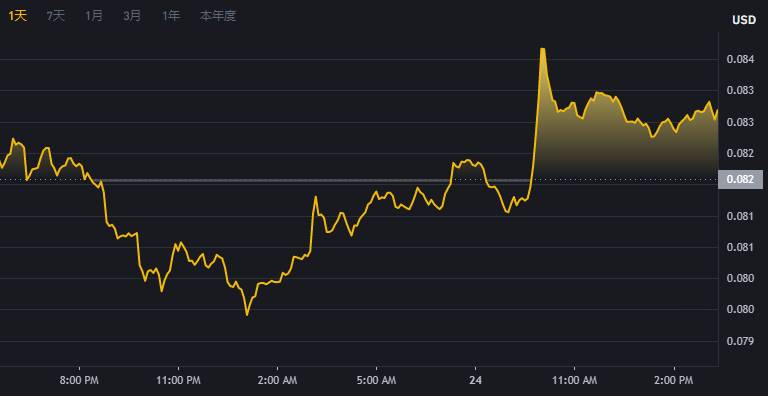Click the lowest point of the price line
The image size is (768, 396).
(247, 315)
